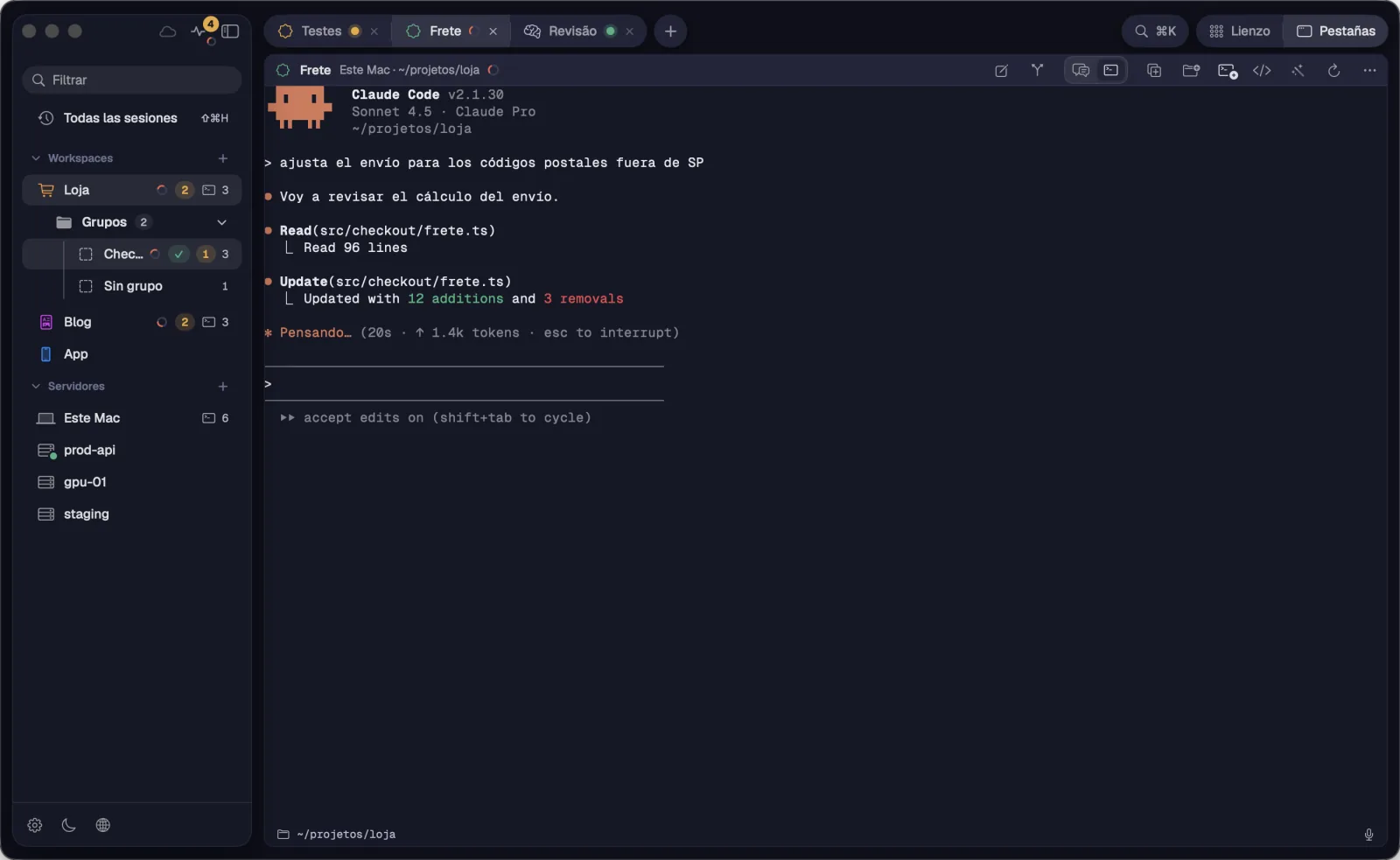Select the prod-api server
1400x860 pixels.
[x=132, y=450]
